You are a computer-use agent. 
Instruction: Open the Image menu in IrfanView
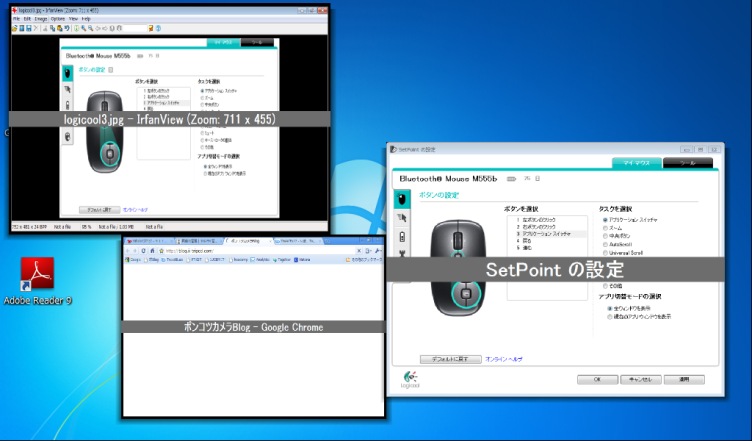point(41,19)
